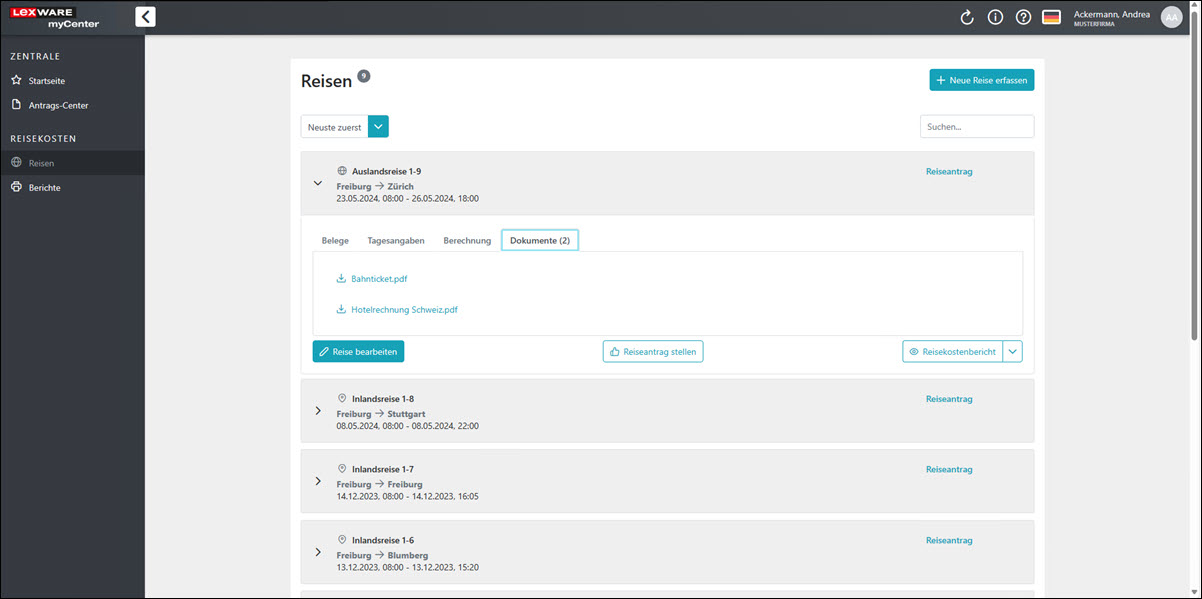1202x599 pixels.
Task: Download Bahnticket.pdf via its download icon
Action: 342,279
